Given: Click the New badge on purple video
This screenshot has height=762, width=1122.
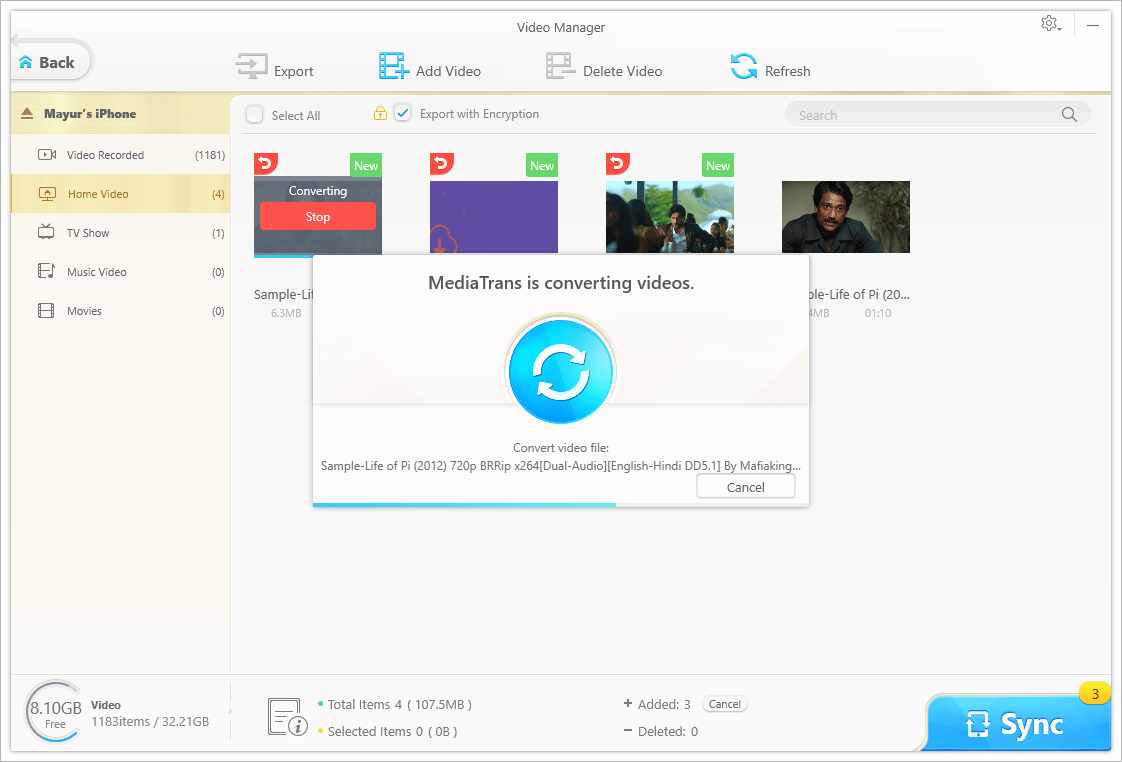Looking at the screenshot, I should [x=542, y=165].
